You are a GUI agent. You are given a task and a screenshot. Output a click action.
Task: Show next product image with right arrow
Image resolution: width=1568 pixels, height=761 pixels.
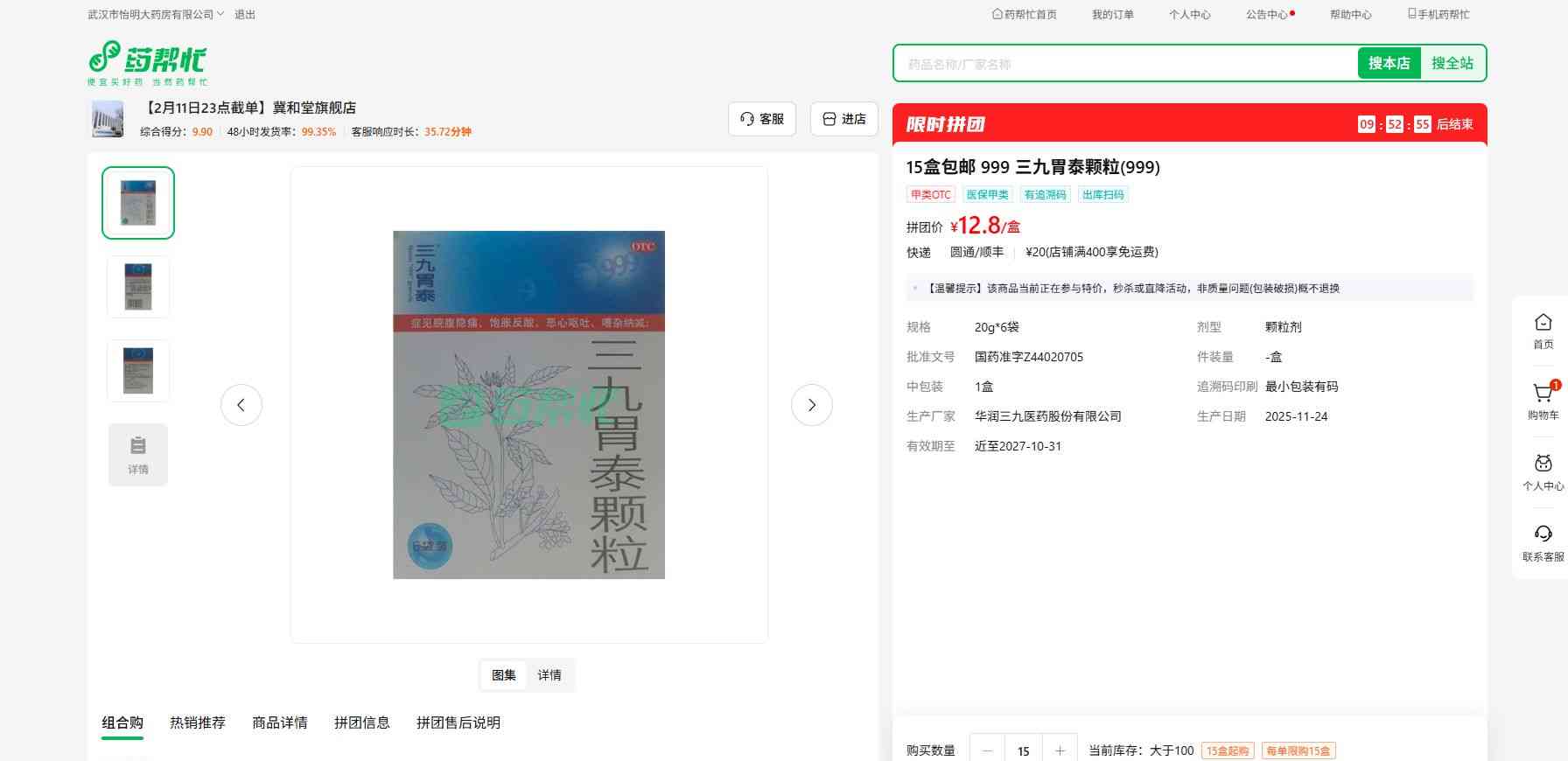click(x=811, y=405)
